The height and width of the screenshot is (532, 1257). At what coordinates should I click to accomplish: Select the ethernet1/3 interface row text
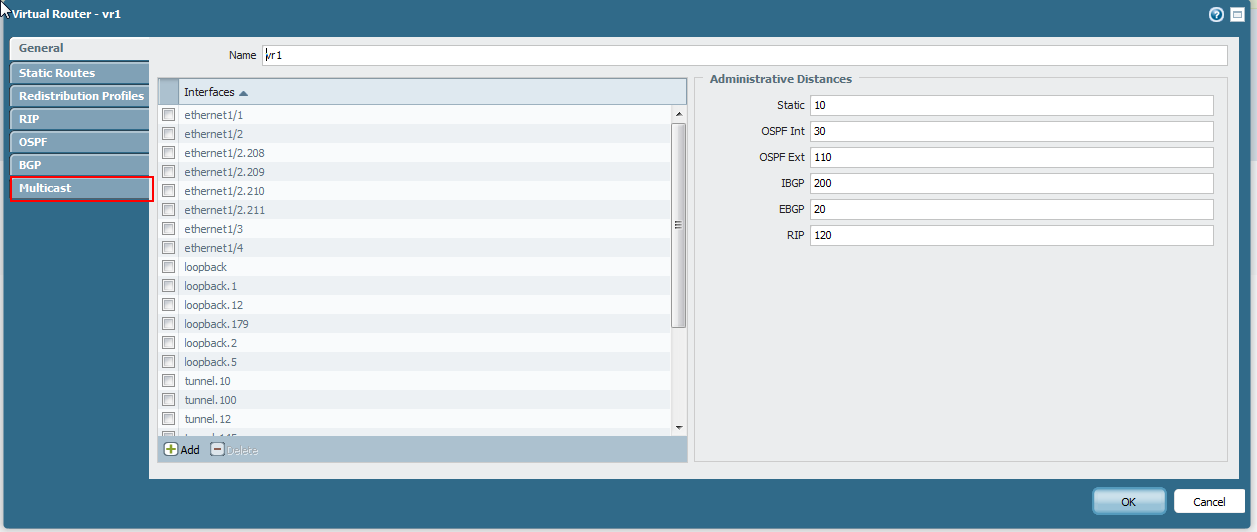(213, 229)
